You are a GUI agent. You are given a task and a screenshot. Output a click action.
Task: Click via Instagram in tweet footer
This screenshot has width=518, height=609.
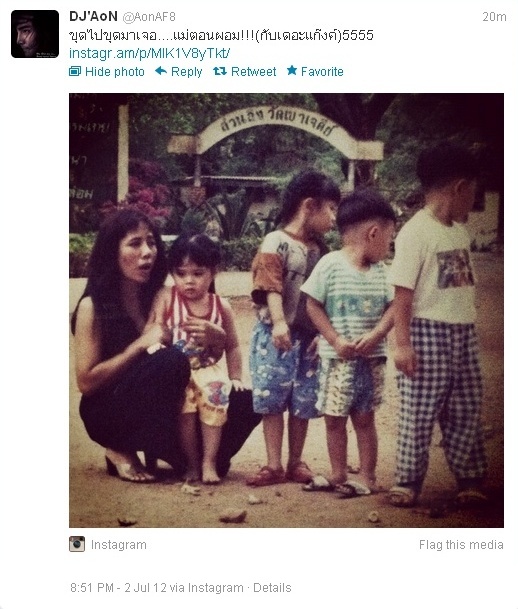pyautogui.click(x=207, y=588)
